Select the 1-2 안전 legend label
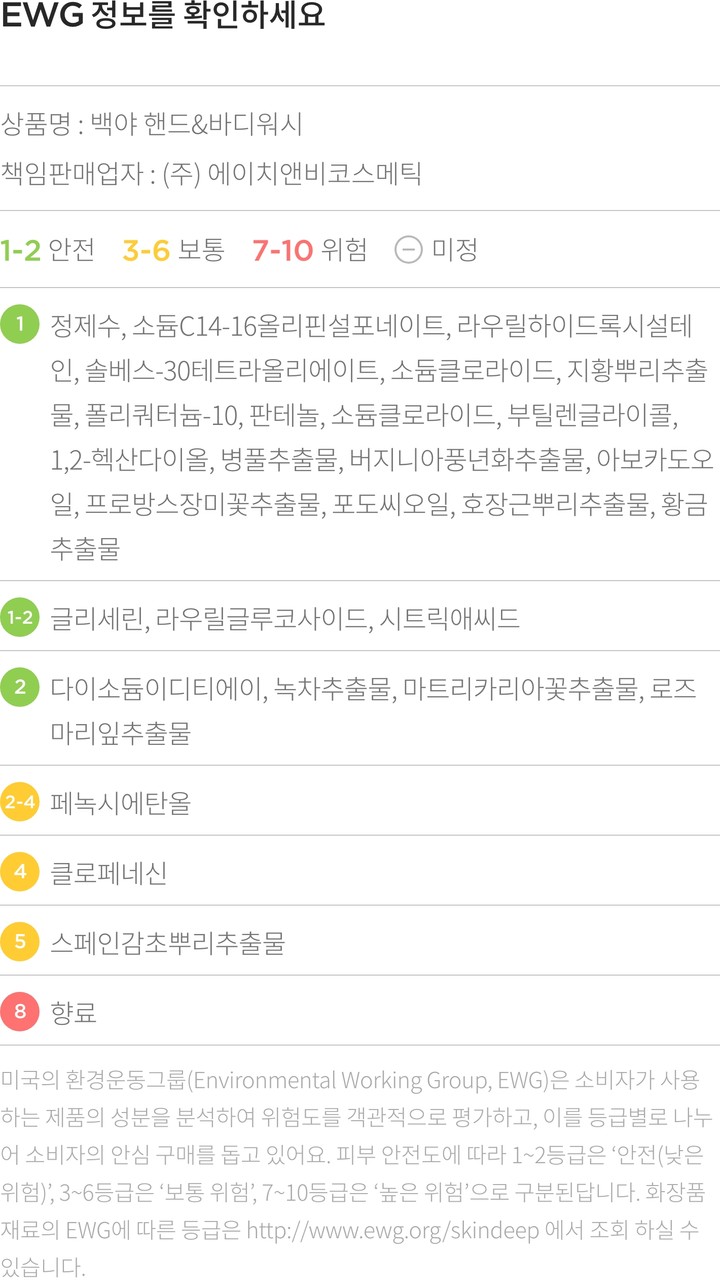The width and height of the screenshot is (720, 1287). click(47, 249)
